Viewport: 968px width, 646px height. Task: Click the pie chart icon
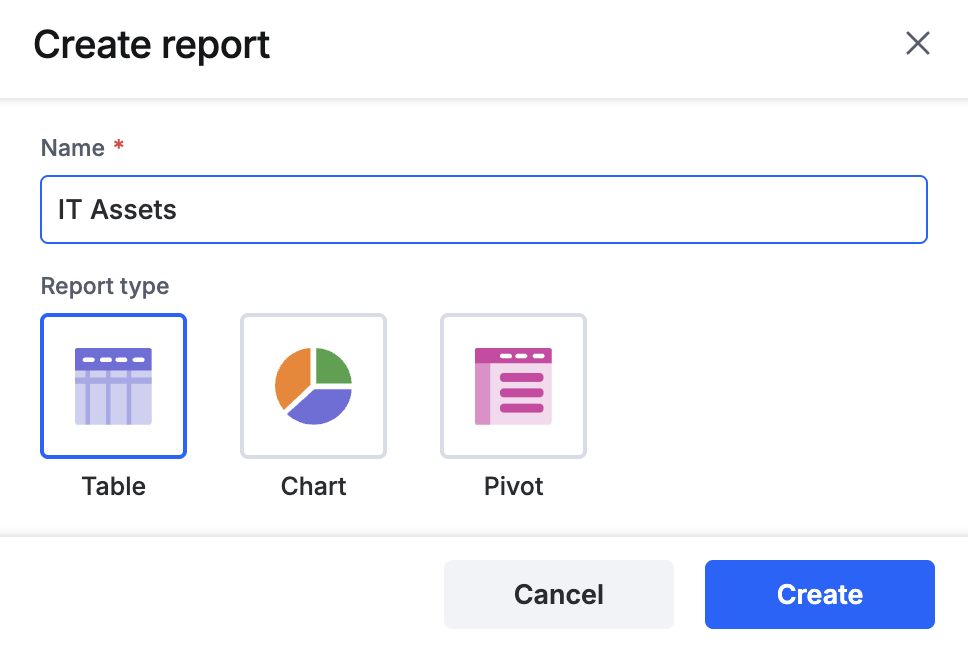coord(314,386)
